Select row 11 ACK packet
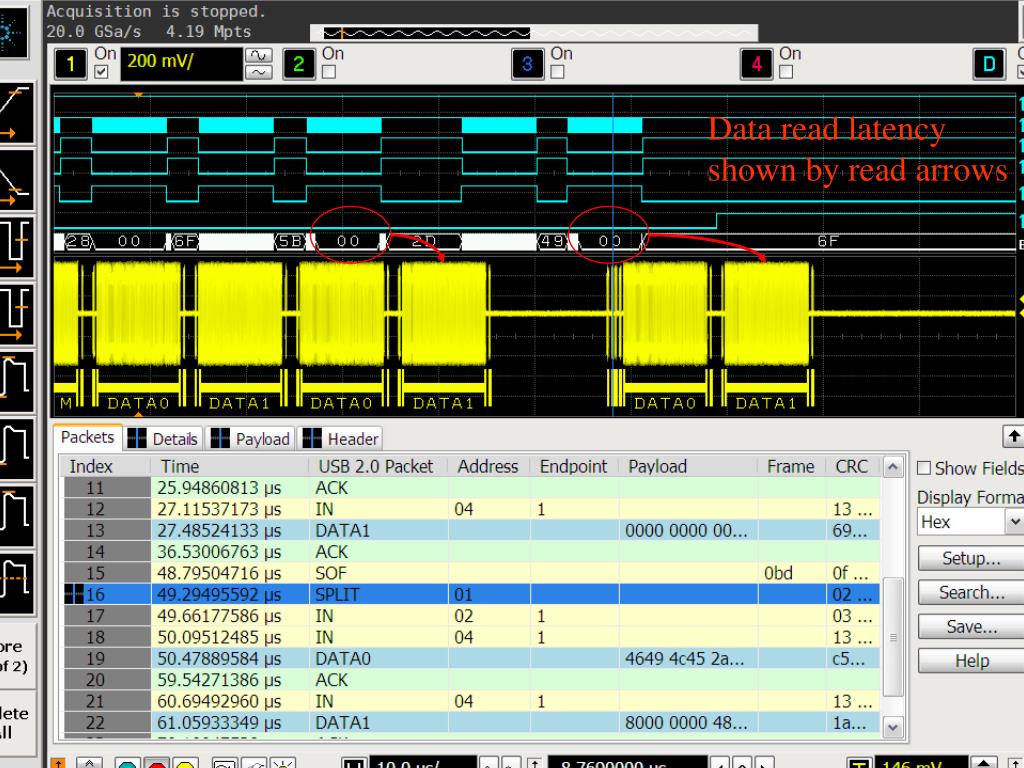1024x768 pixels. pos(472,488)
